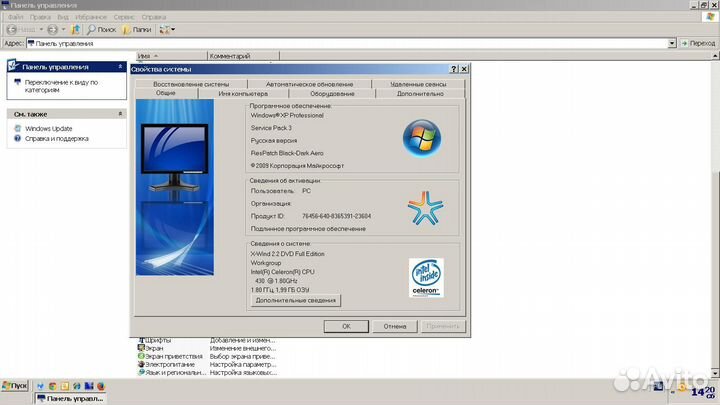The height and width of the screenshot is (405, 720).
Task: Select the Экран list item
Action: pyautogui.click(x=151, y=348)
